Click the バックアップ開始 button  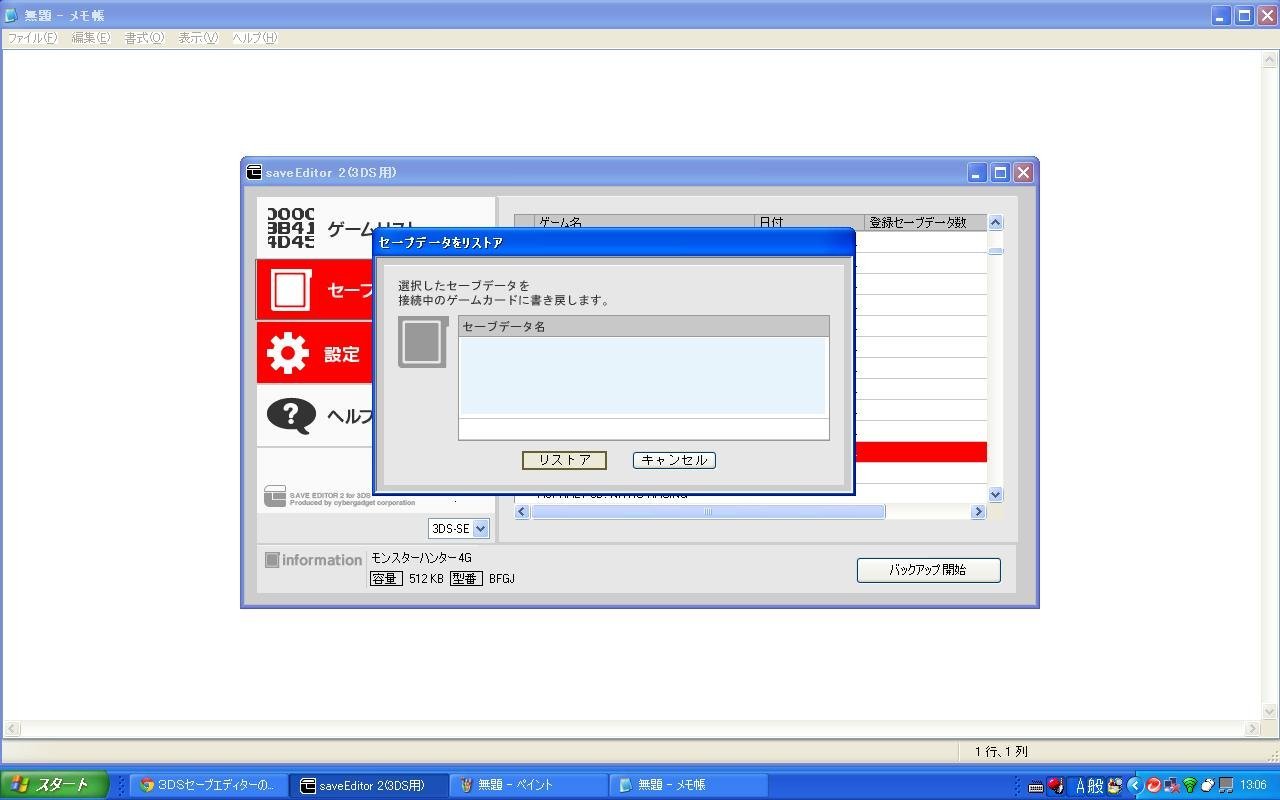point(928,570)
